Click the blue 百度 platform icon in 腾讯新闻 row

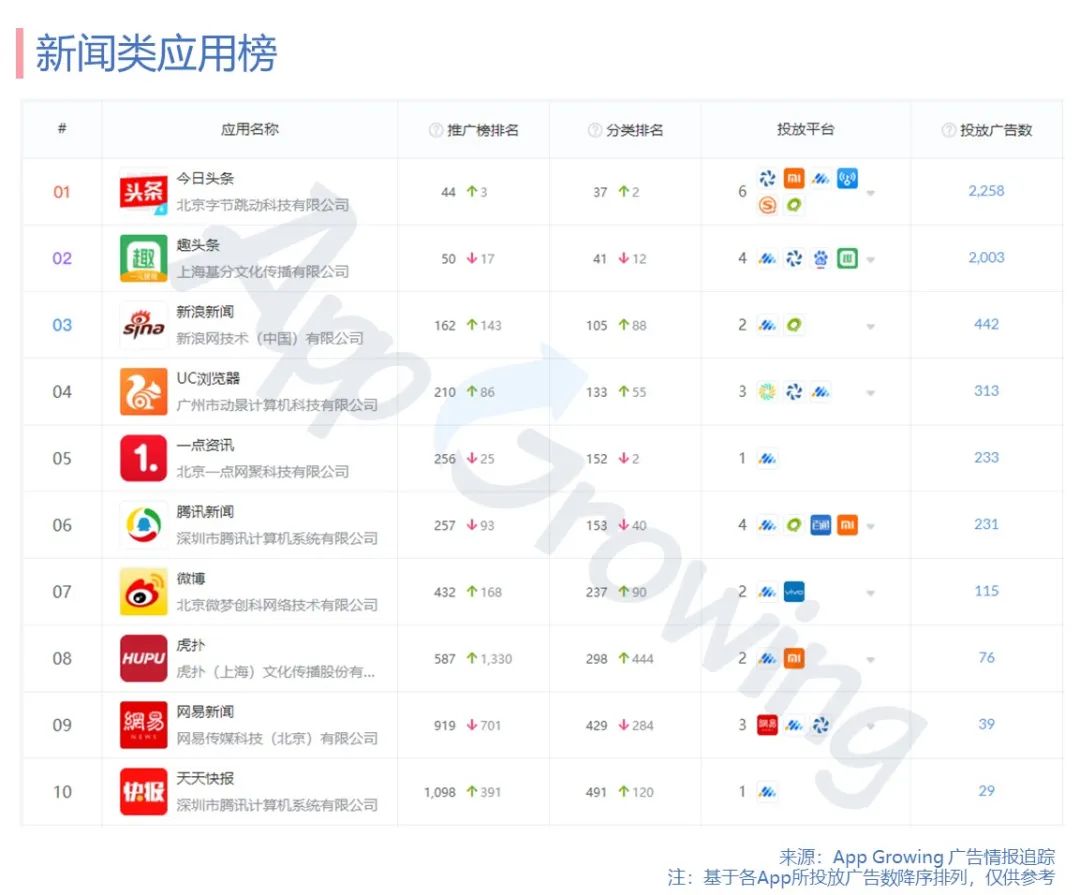820,525
